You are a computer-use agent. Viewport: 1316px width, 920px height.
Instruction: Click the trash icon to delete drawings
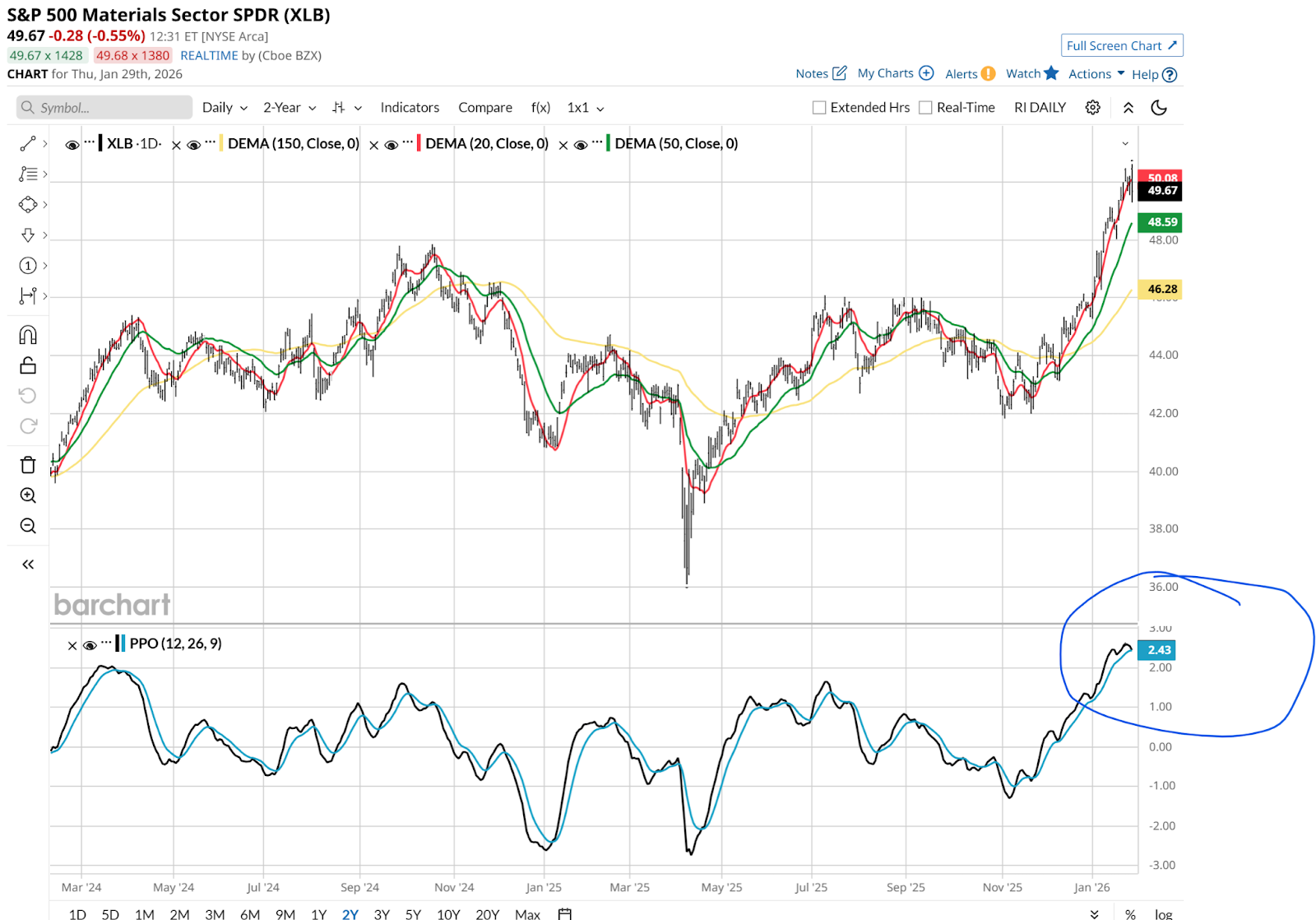coord(28,465)
